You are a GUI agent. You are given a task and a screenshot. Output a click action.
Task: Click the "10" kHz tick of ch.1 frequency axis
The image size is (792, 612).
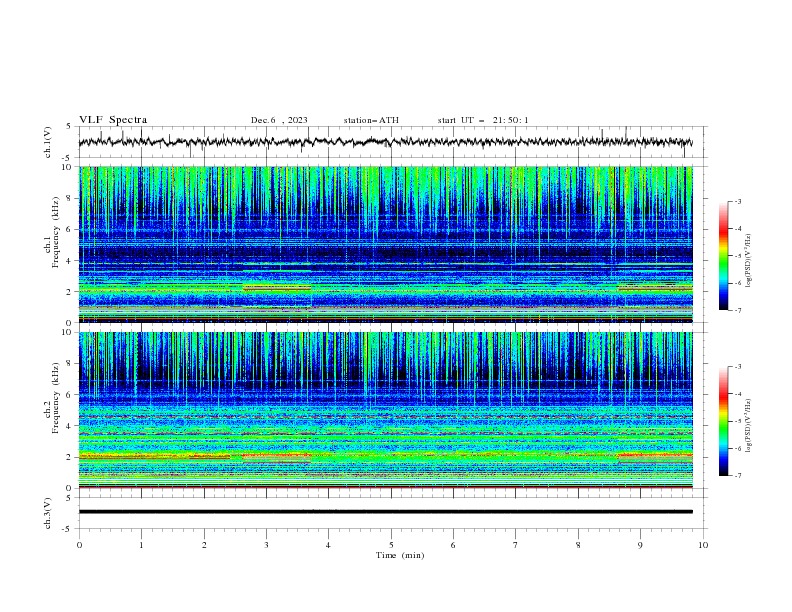click(68, 167)
